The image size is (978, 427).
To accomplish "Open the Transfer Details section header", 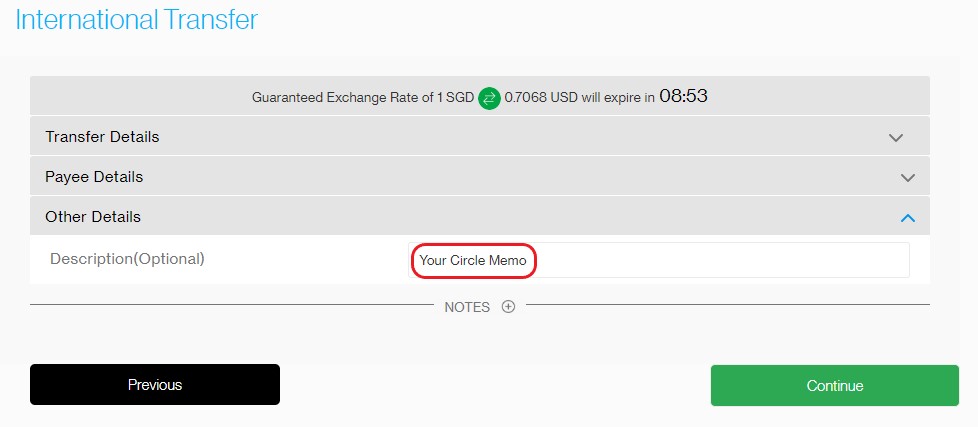I will 480,137.
